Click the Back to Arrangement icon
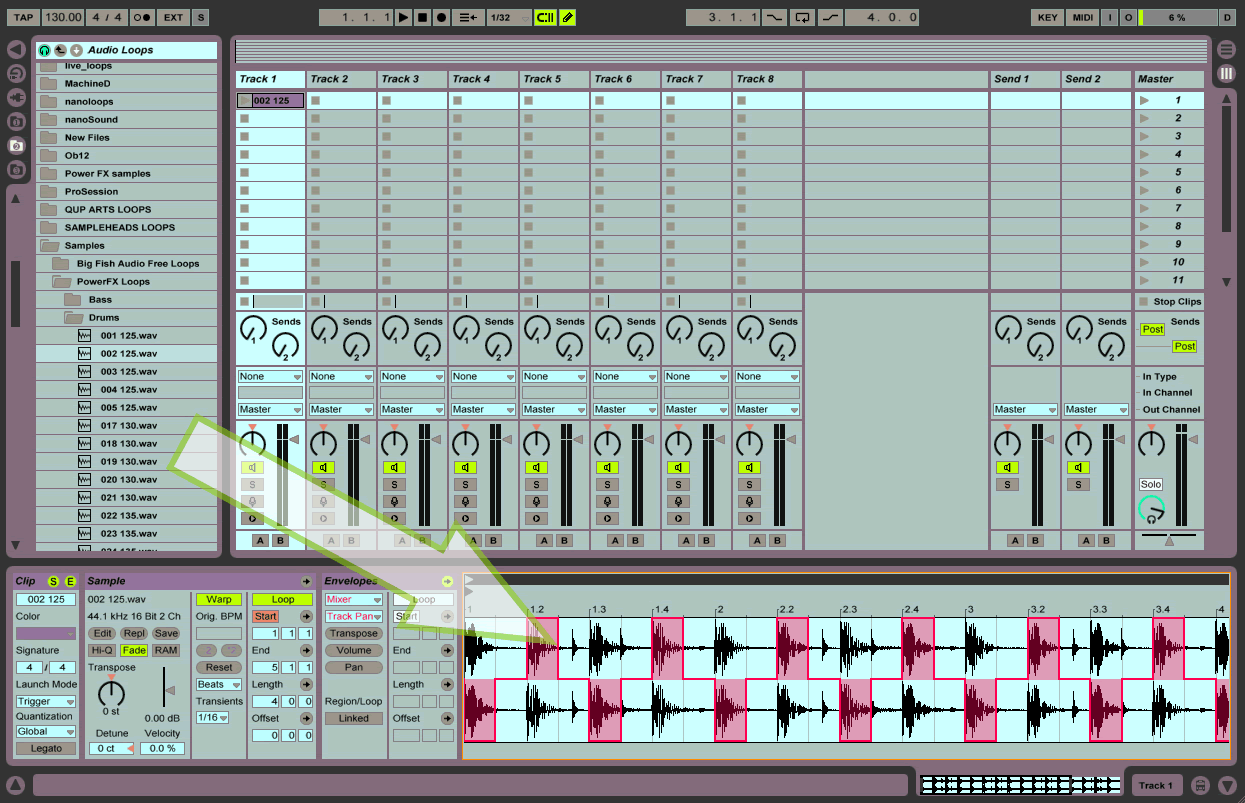 click(x=467, y=17)
